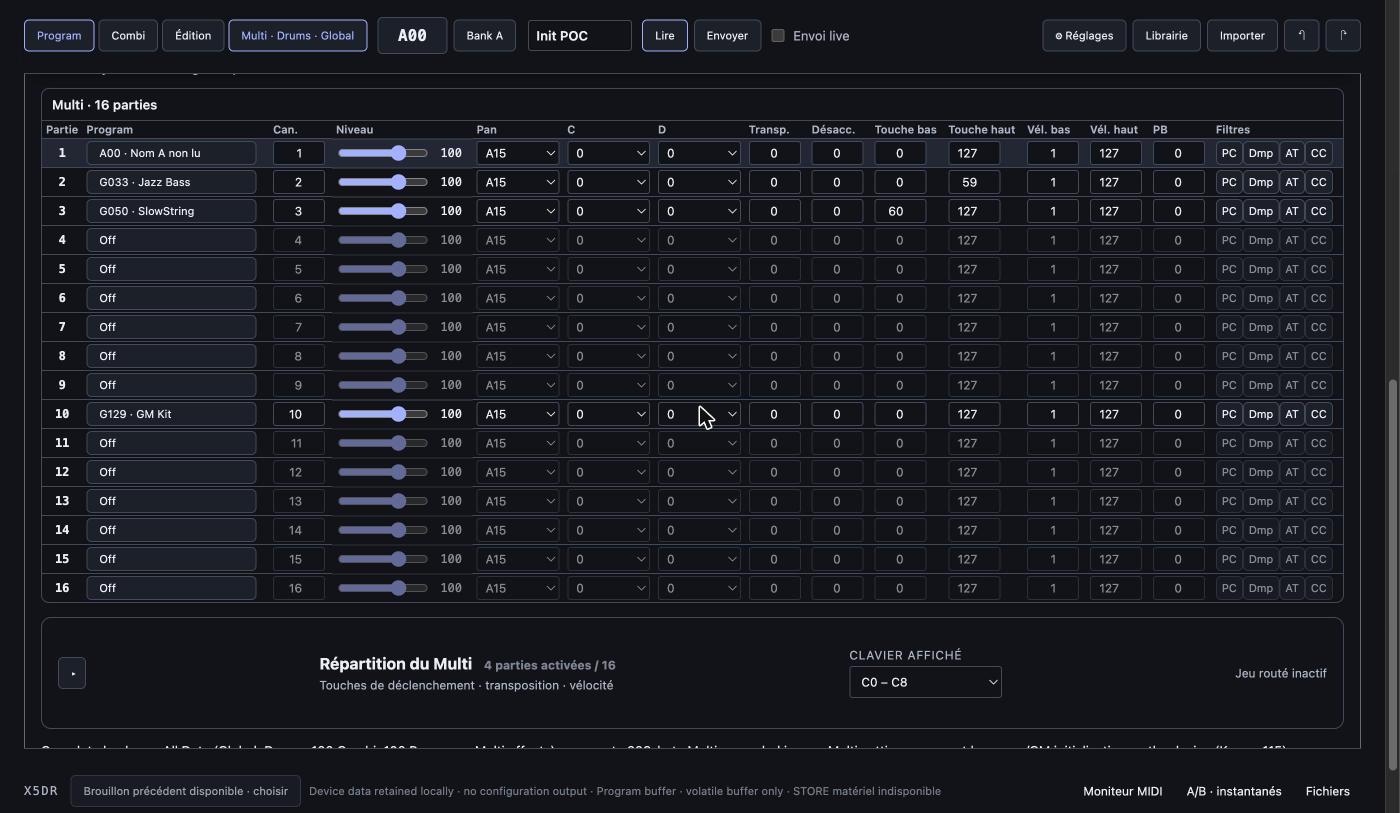Click the Can. field for part 10
The height and width of the screenshot is (813, 1400).
[x=299, y=414]
